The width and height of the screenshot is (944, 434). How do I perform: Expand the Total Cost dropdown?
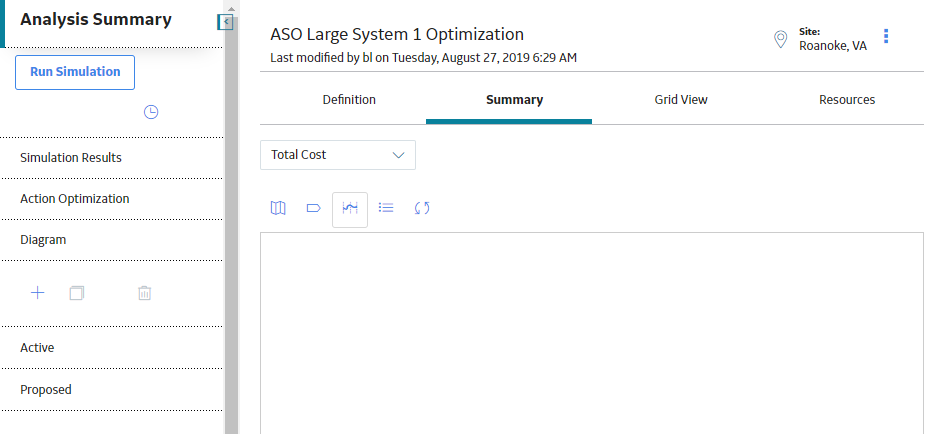pos(338,155)
